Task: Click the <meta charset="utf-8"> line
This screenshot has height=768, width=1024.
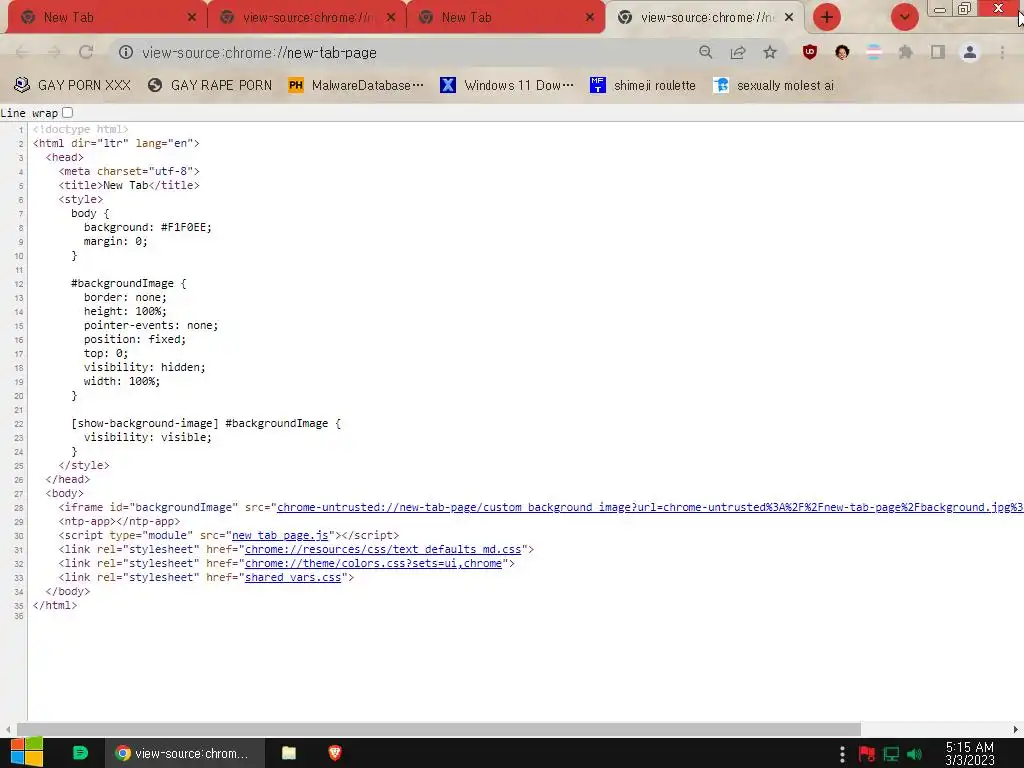Action: pyautogui.click(x=129, y=171)
